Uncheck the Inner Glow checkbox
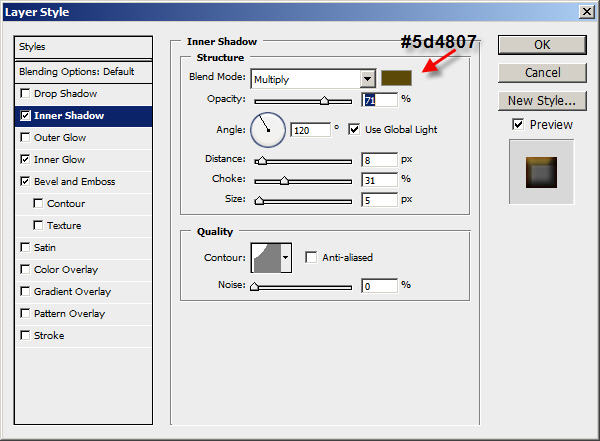The image size is (600, 441). tap(25, 159)
